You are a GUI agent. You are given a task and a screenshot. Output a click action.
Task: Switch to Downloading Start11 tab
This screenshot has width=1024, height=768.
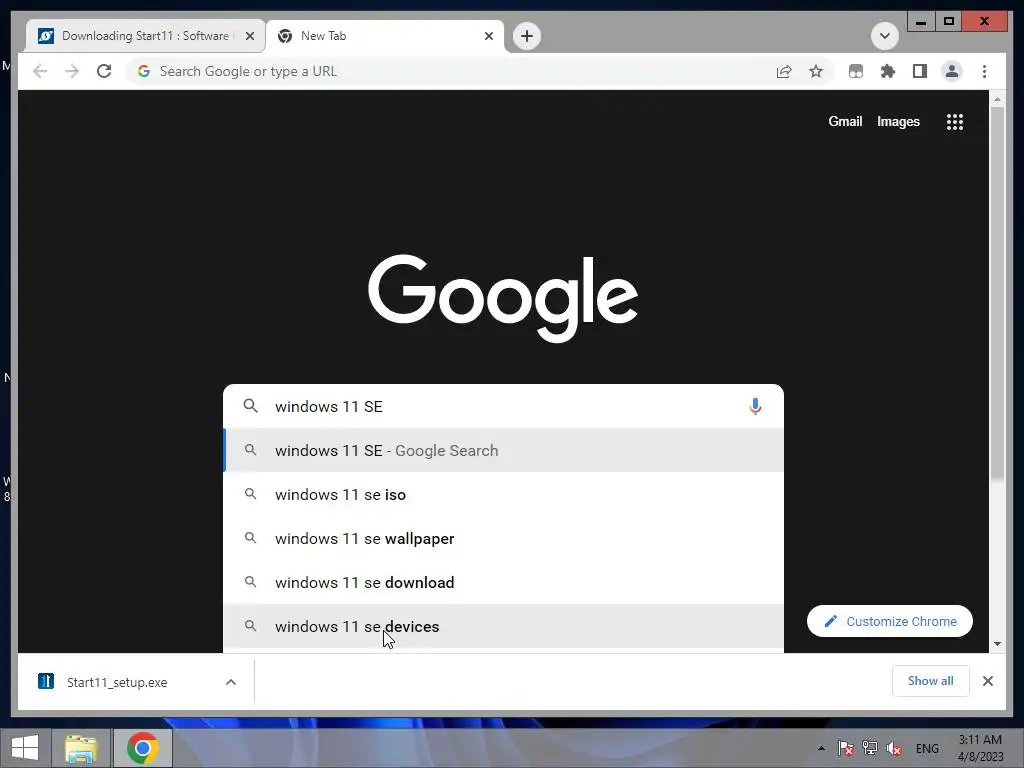[145, 36]
